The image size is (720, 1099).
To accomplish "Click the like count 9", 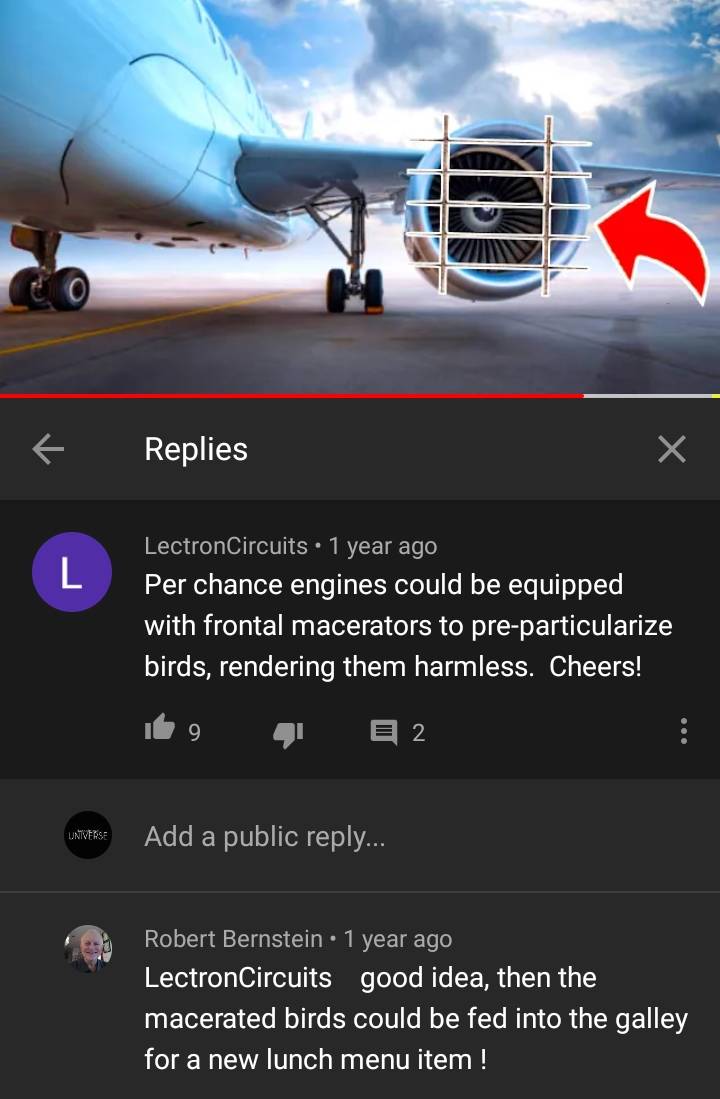I will coord(195,733).
